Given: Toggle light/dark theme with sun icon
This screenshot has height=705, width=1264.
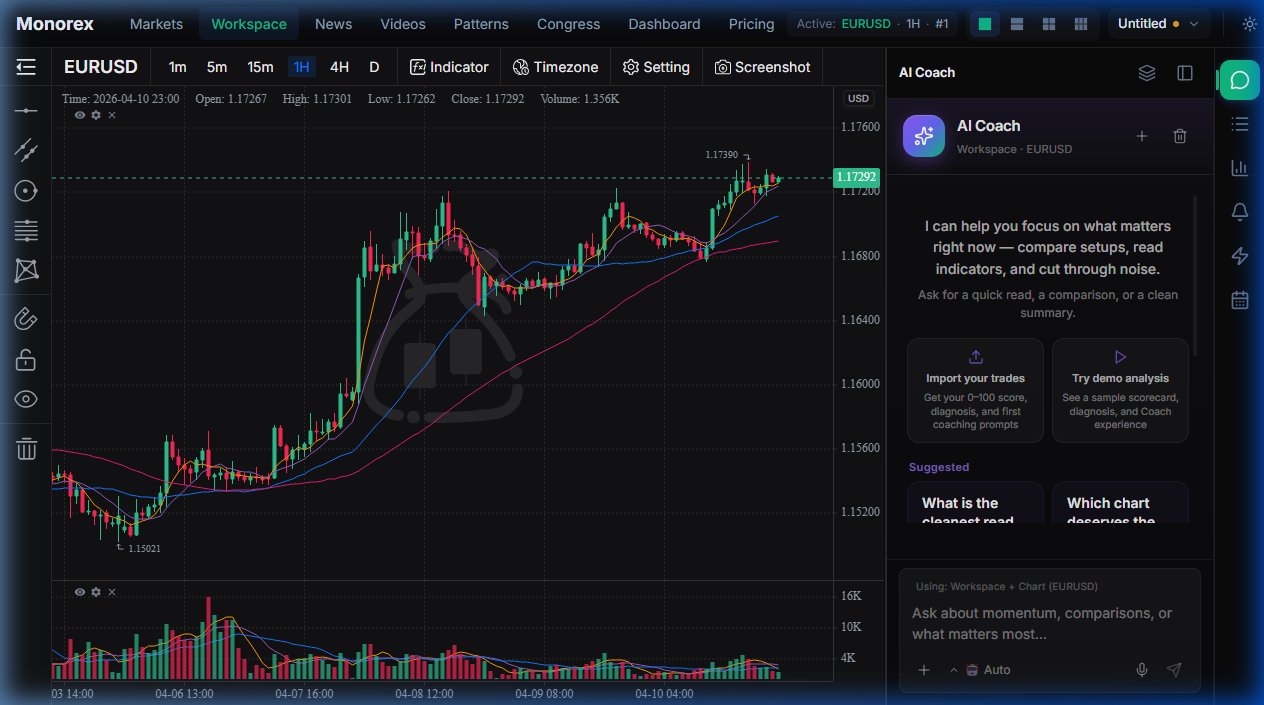Looking at the screenshot, I should pos(1249,24).
